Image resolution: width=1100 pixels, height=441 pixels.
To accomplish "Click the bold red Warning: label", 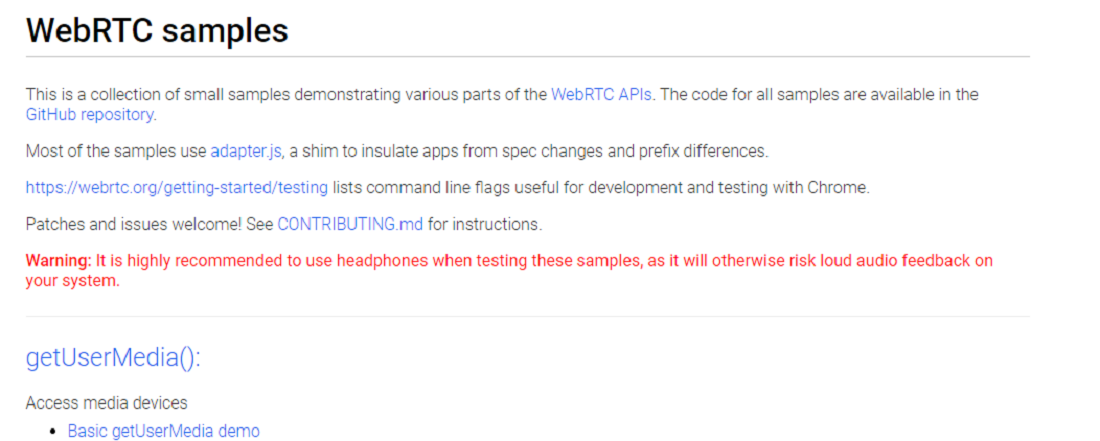I will (x=59, y=261).
